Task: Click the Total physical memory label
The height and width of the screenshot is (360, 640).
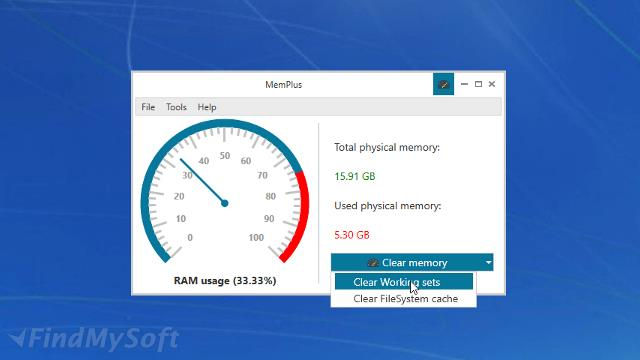Action: [x=387, y=147]
